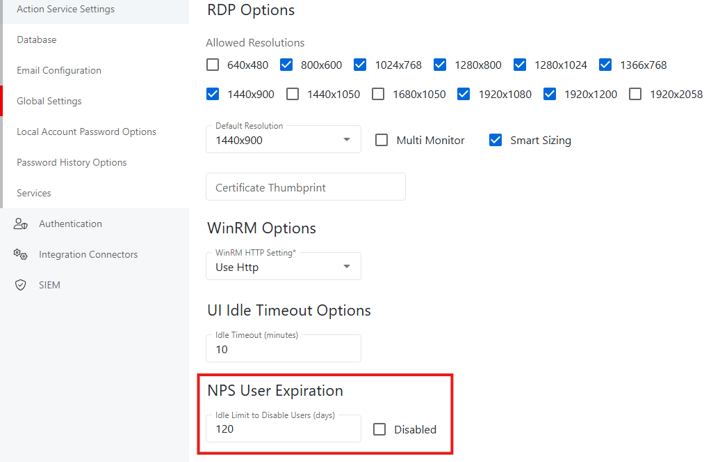
Task: Select the Database sidebar item
Action: coord(37,40)
